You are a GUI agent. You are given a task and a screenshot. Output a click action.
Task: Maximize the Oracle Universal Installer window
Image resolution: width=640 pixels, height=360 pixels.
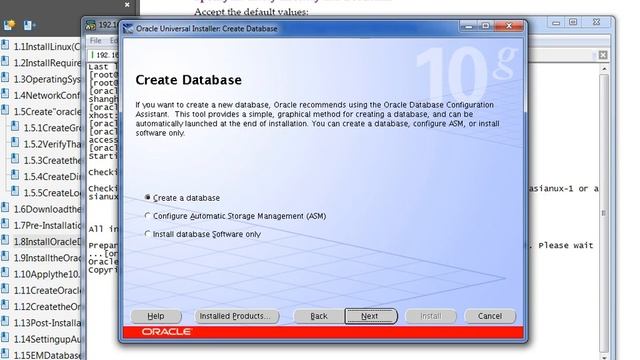pos(485,27)
